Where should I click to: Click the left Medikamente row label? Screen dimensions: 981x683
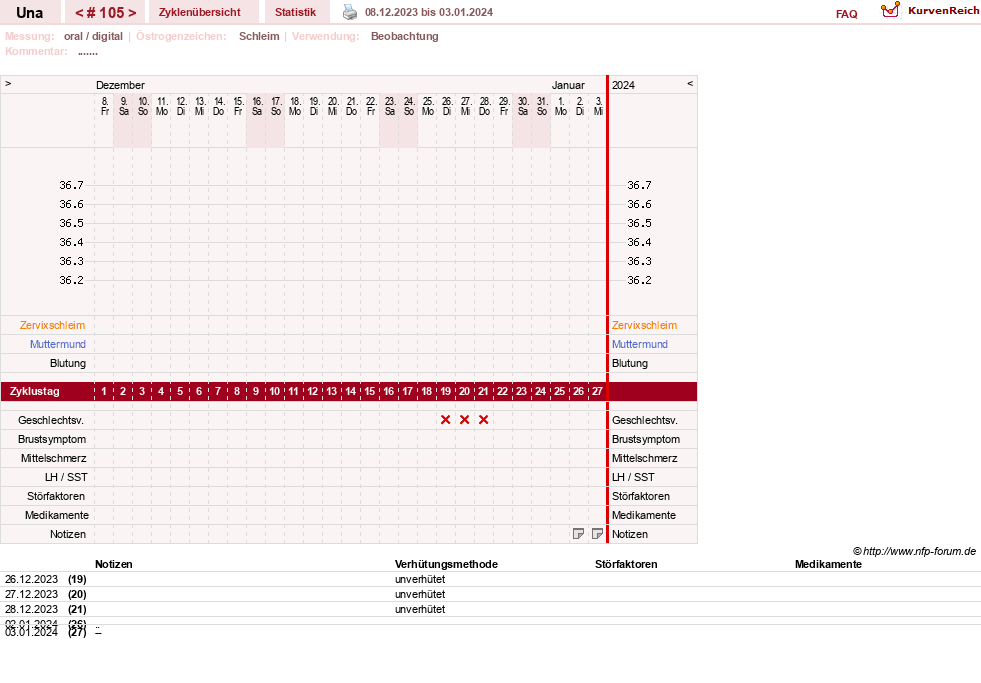point(57,515)
